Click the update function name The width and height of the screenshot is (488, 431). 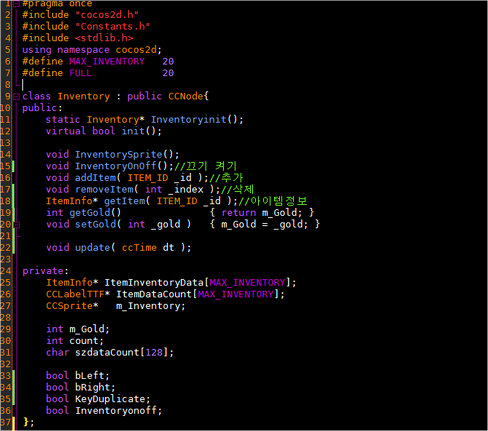tap(92, 248)
